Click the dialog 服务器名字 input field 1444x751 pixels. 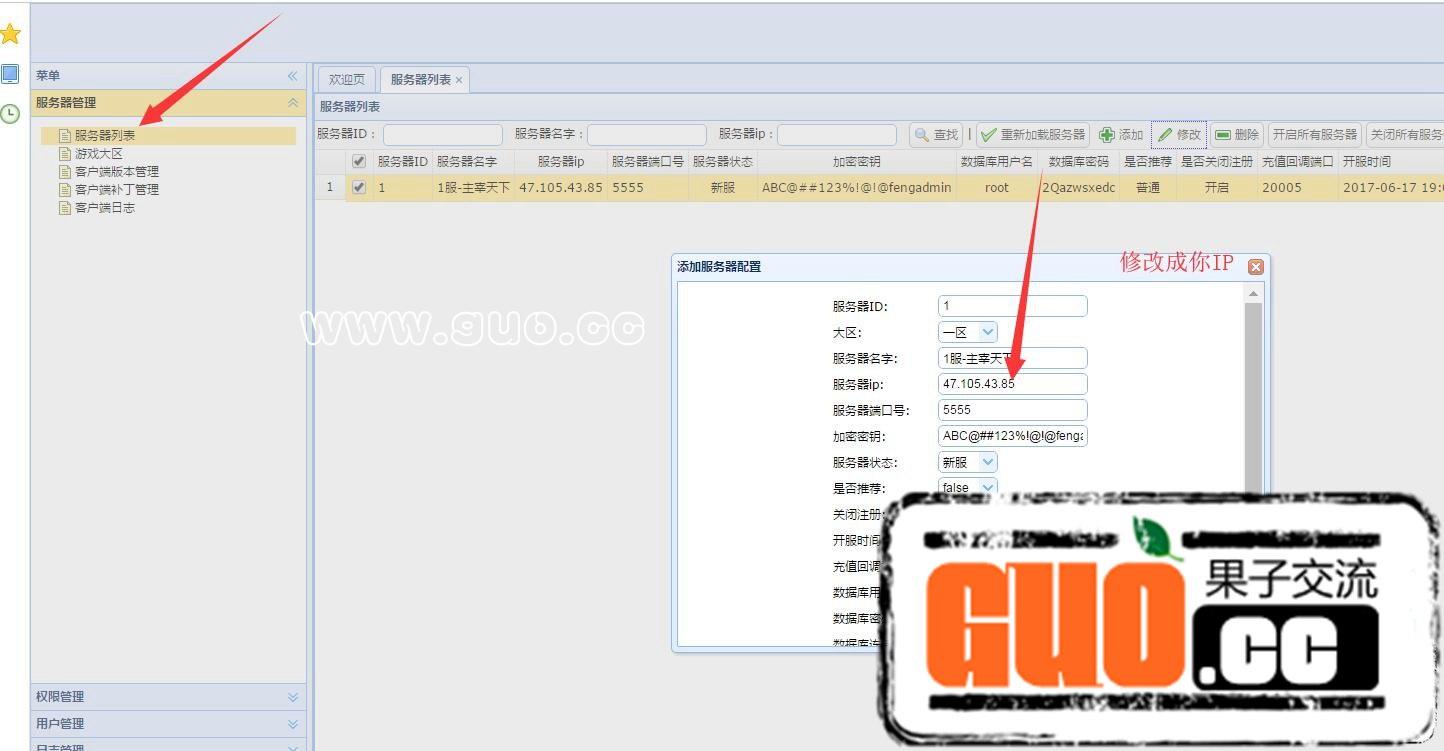(x=1012, y=358)
